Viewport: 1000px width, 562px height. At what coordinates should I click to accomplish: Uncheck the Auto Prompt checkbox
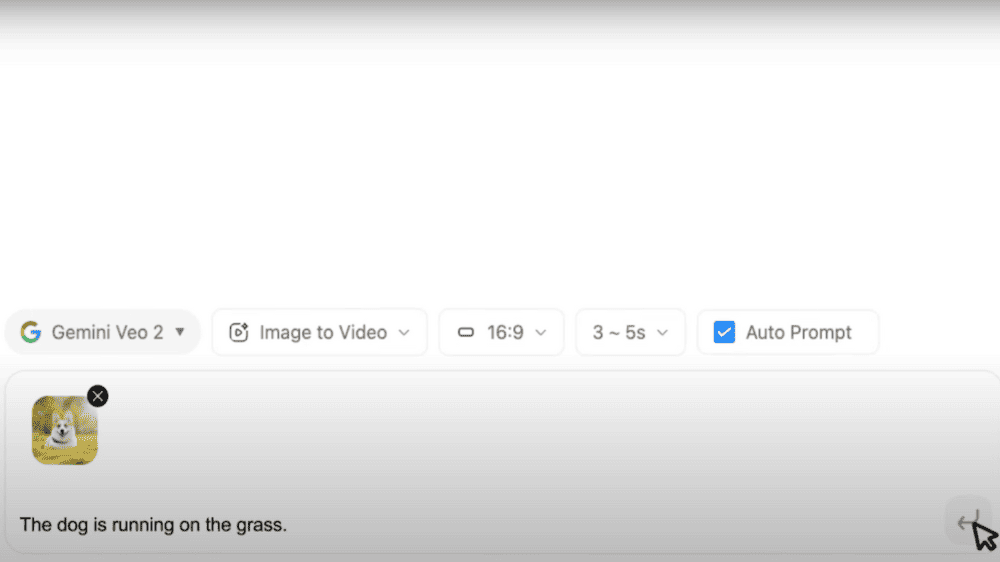click(x=724, y=332)
